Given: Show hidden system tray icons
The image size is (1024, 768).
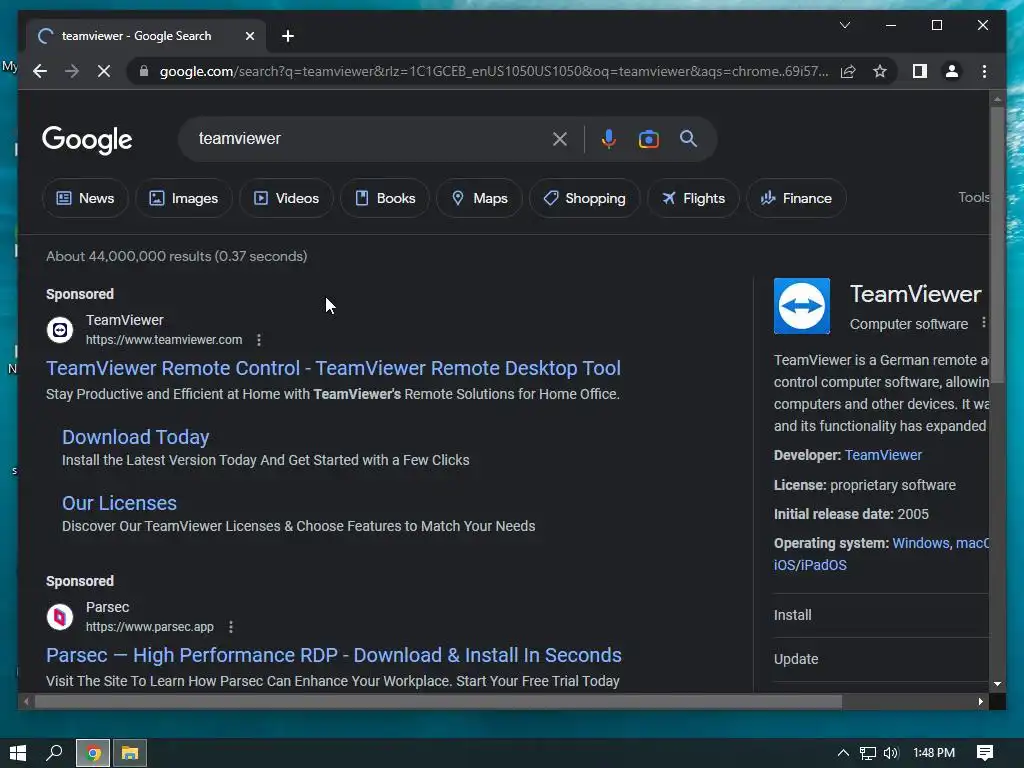Looking at the screenshot, I should click(x=843, y=753).
